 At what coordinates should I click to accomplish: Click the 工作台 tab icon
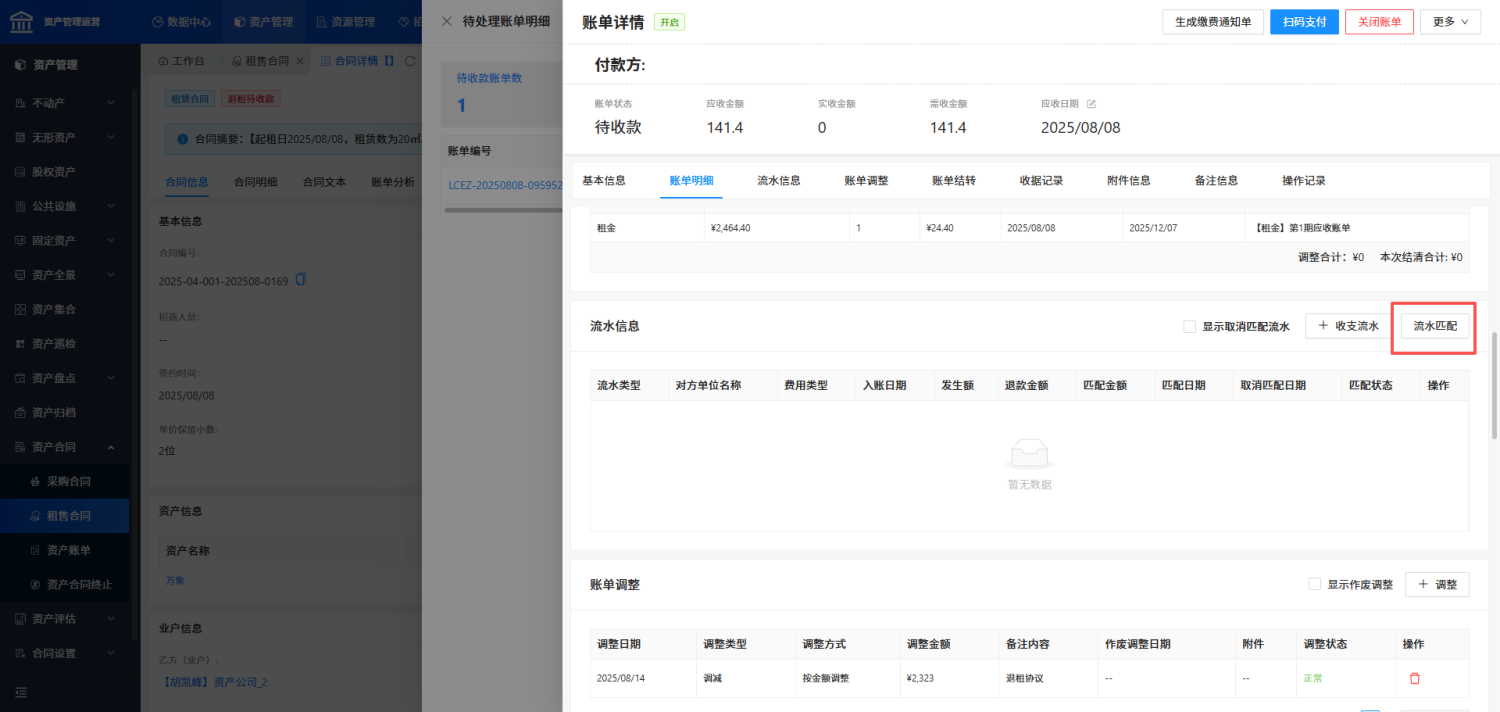tap(163, 61)
